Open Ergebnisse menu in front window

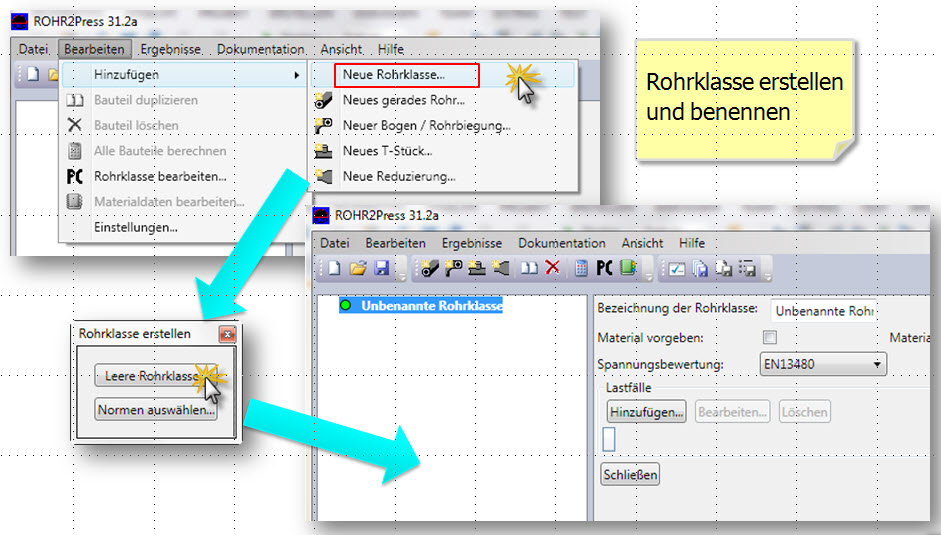click(472, 243)
